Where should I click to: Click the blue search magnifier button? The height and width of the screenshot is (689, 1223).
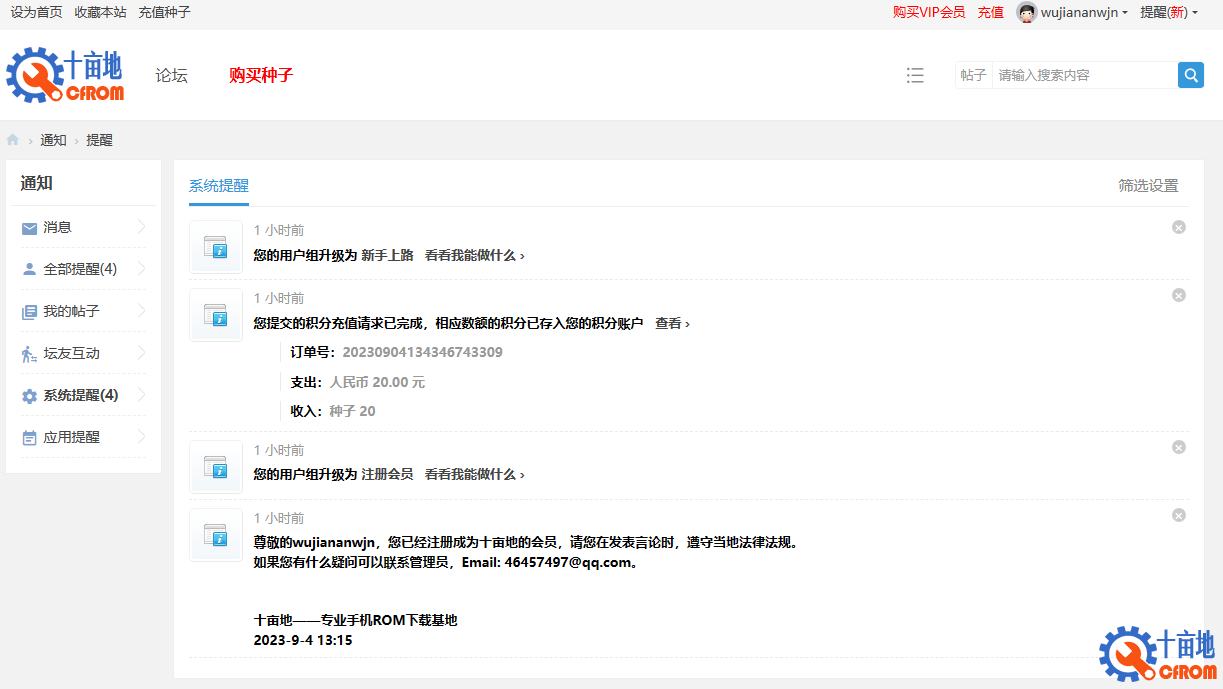pyautogui.click(x=1190, y=75)
